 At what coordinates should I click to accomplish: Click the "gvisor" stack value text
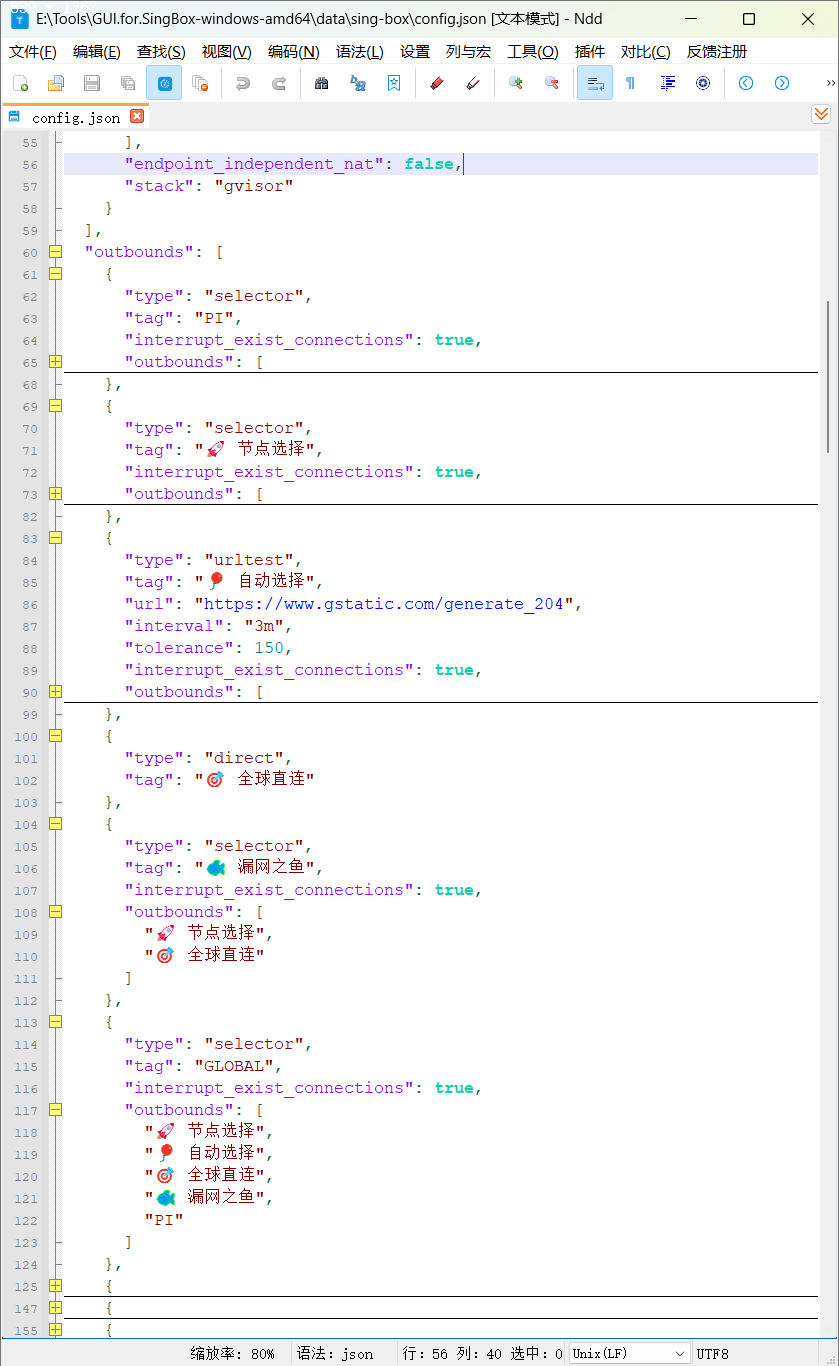254,186
